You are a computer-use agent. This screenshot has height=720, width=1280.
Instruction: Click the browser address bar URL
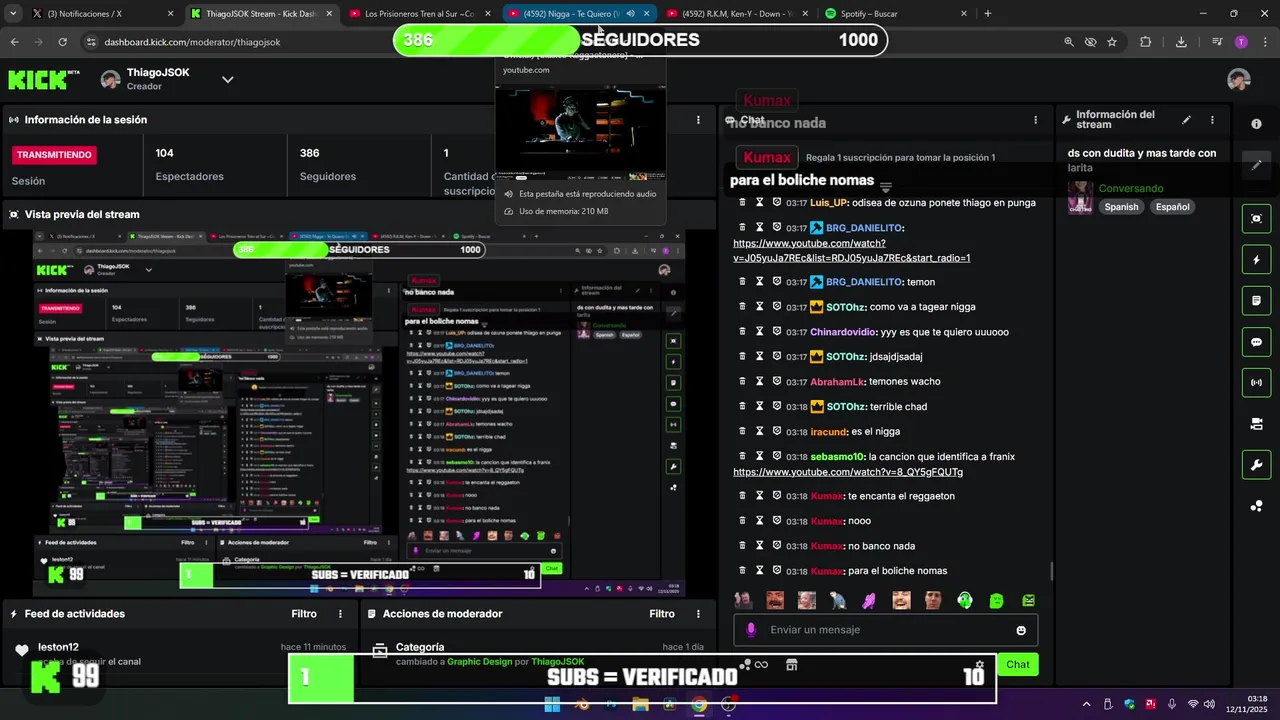(x=192, y=42)
